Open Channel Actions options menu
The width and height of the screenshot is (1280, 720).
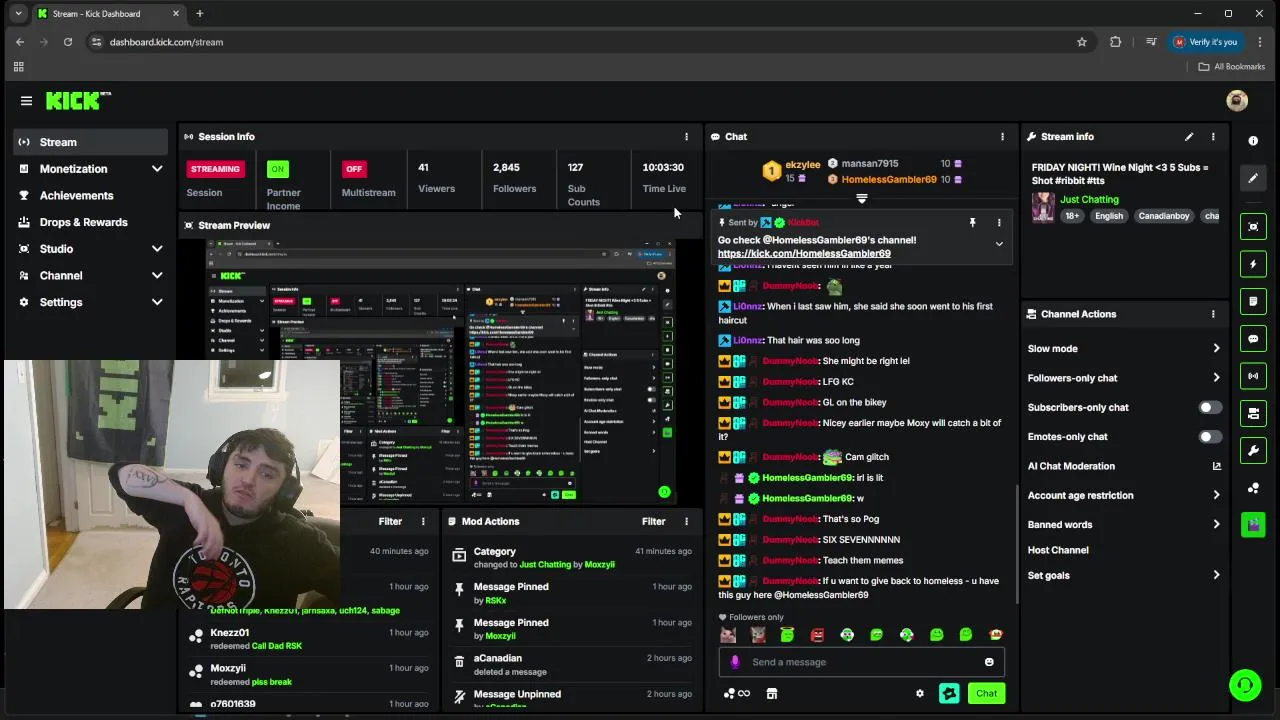[1213, 314]
